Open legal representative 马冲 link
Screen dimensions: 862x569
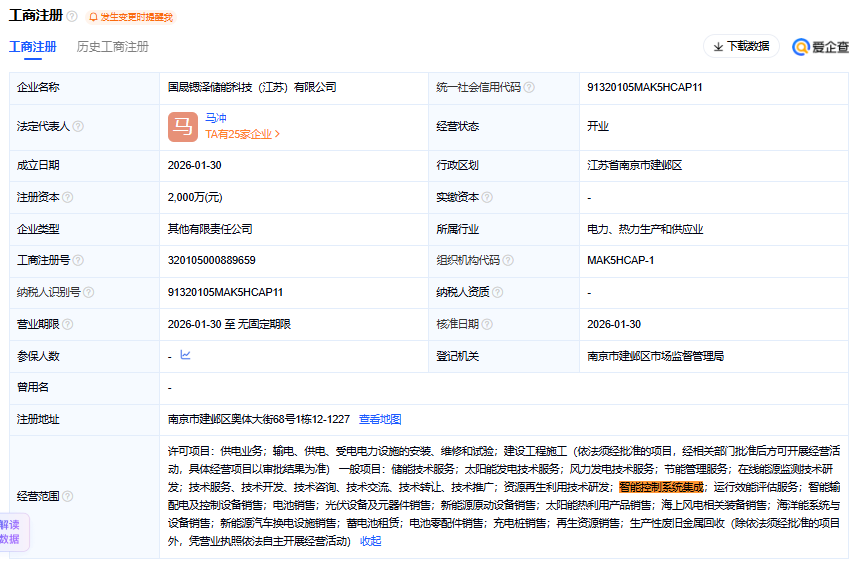tap(216, 118)
